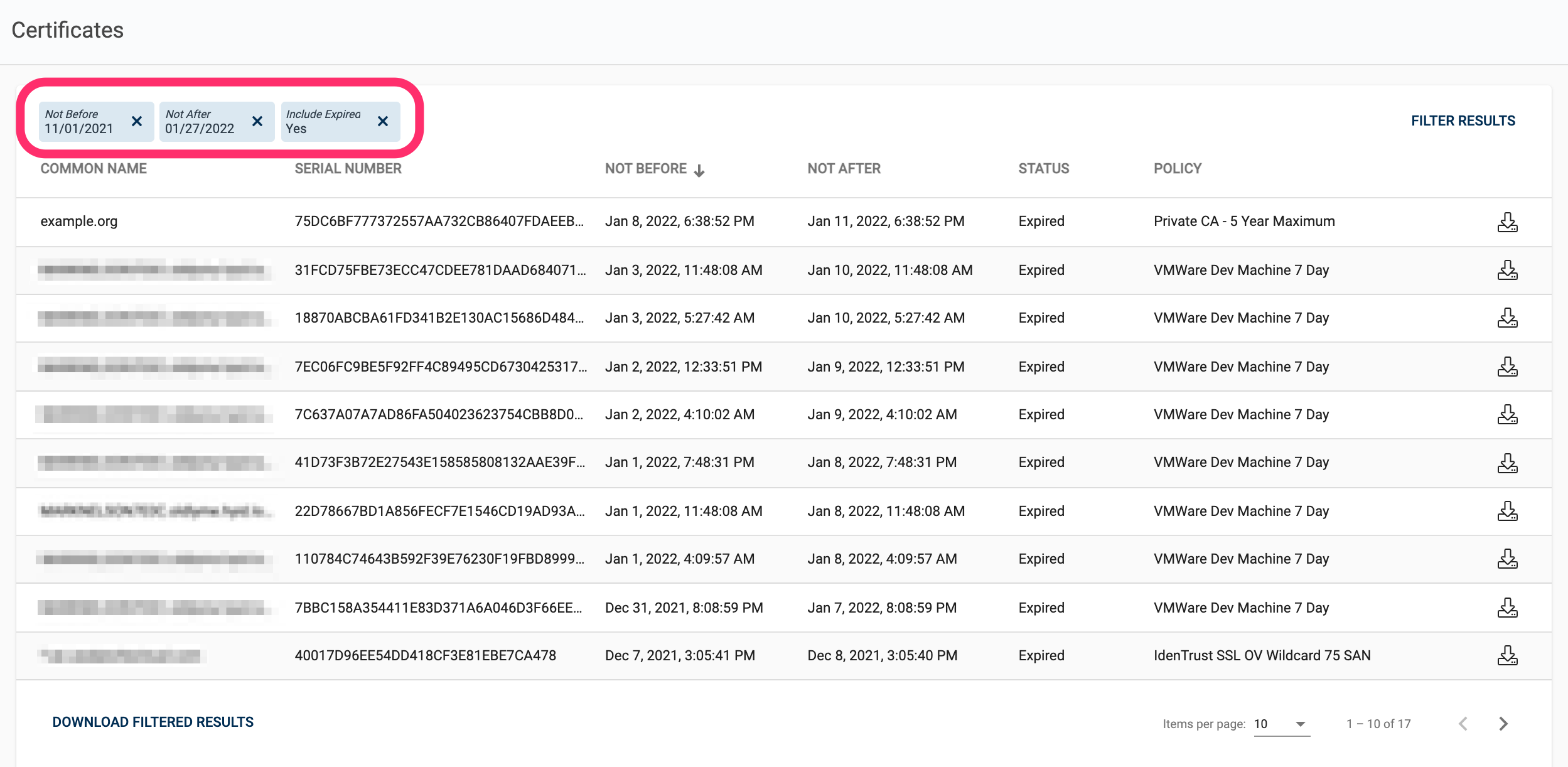The width and height of the screenshot is (1568, 767).
Task: Sort by Not Before column header
Action: point(646,169)
